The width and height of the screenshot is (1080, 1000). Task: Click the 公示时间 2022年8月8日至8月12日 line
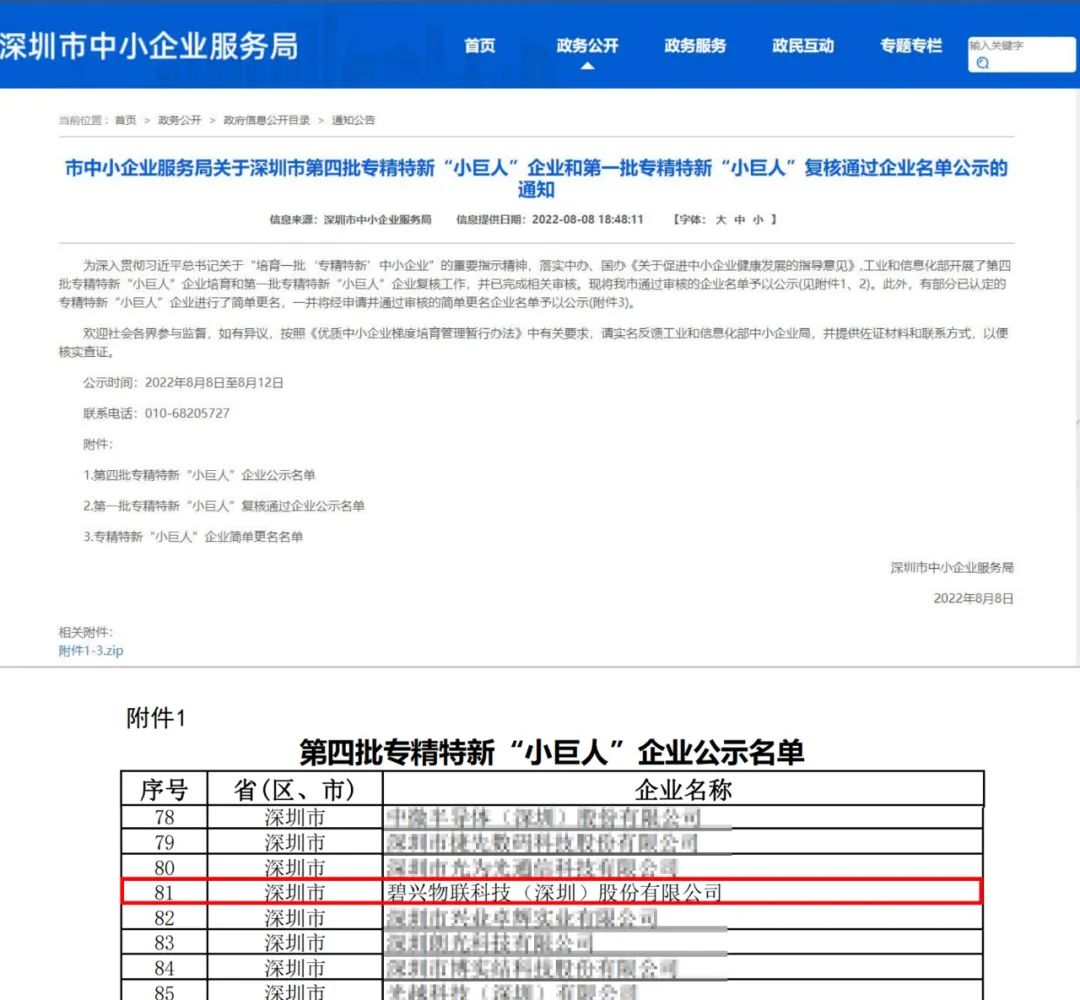click(x=183, y=382)
